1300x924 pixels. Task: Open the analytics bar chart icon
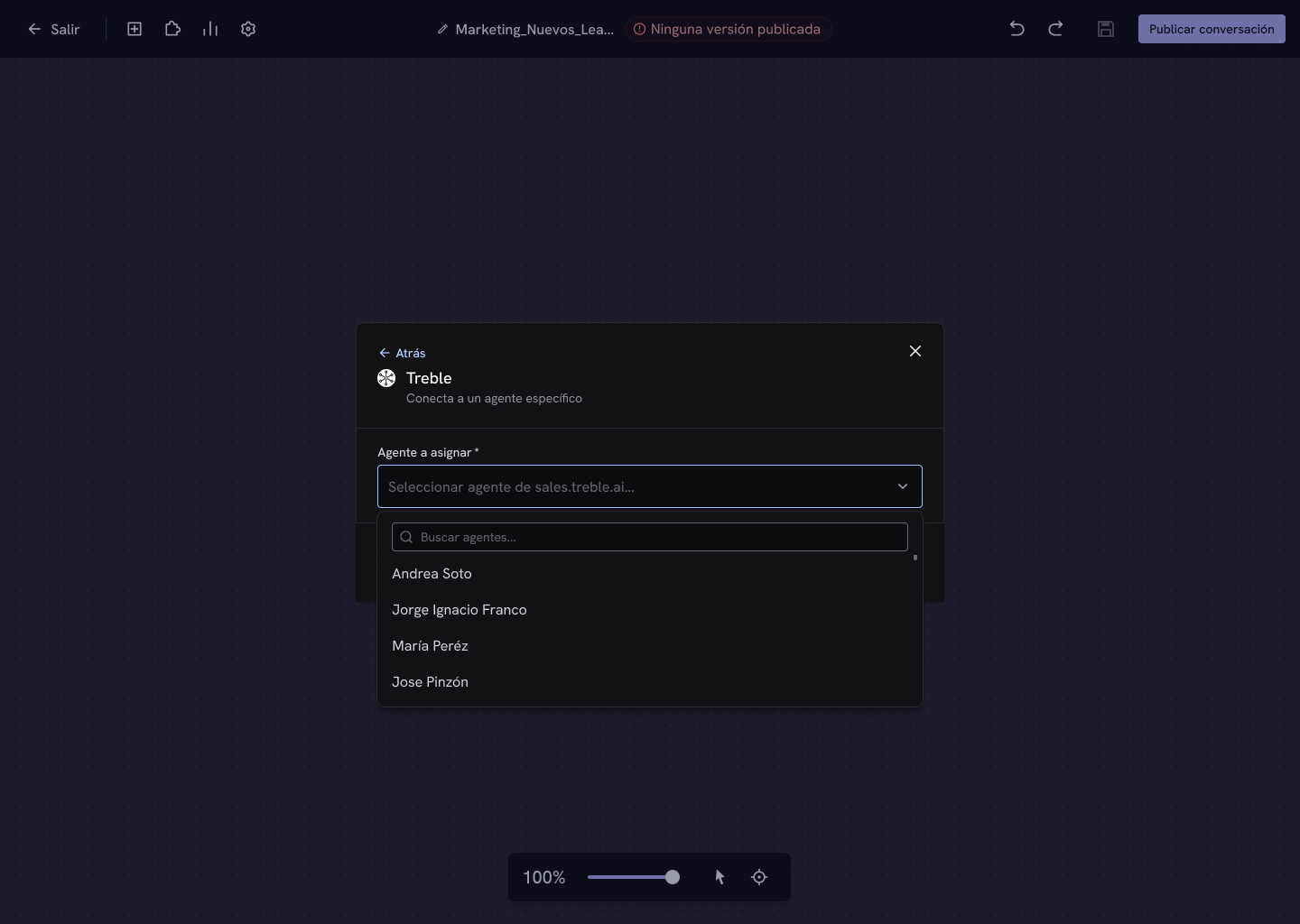tap(210, 29)
